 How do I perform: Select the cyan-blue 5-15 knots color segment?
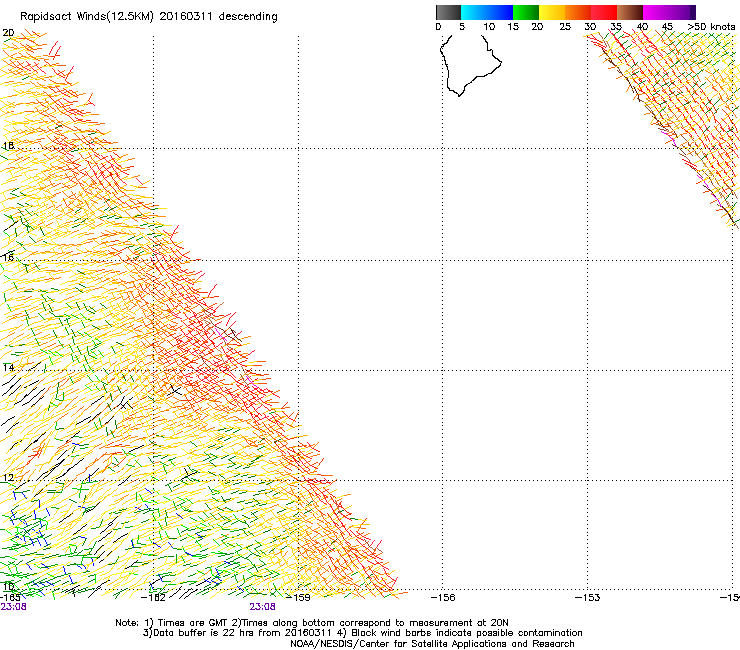click(487, 12)
